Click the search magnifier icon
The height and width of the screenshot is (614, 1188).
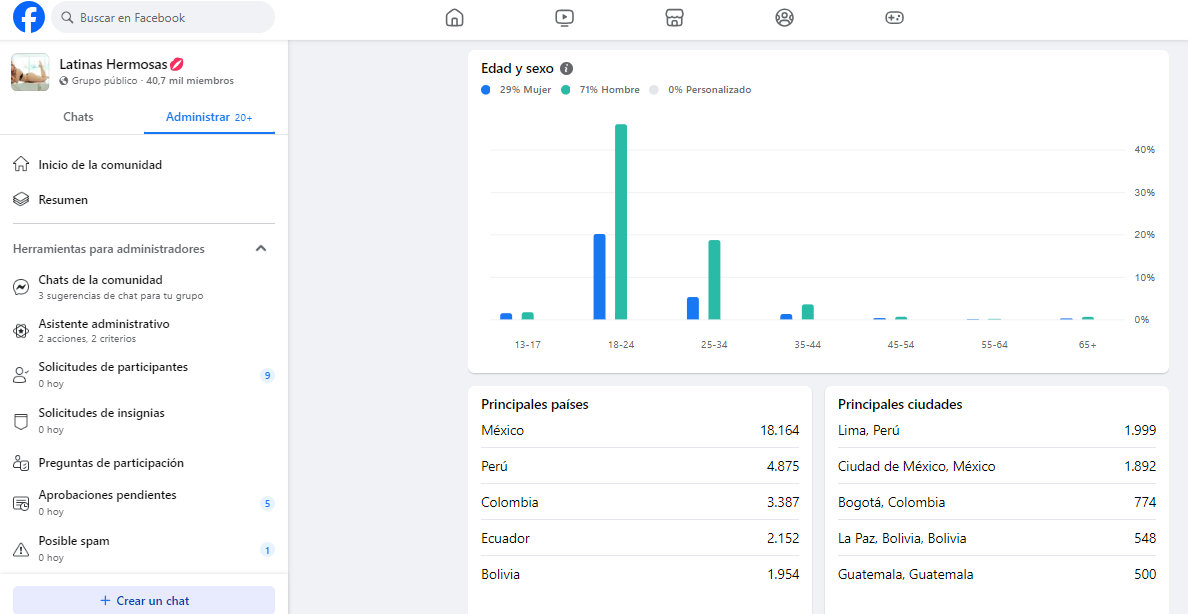[67, 17]
